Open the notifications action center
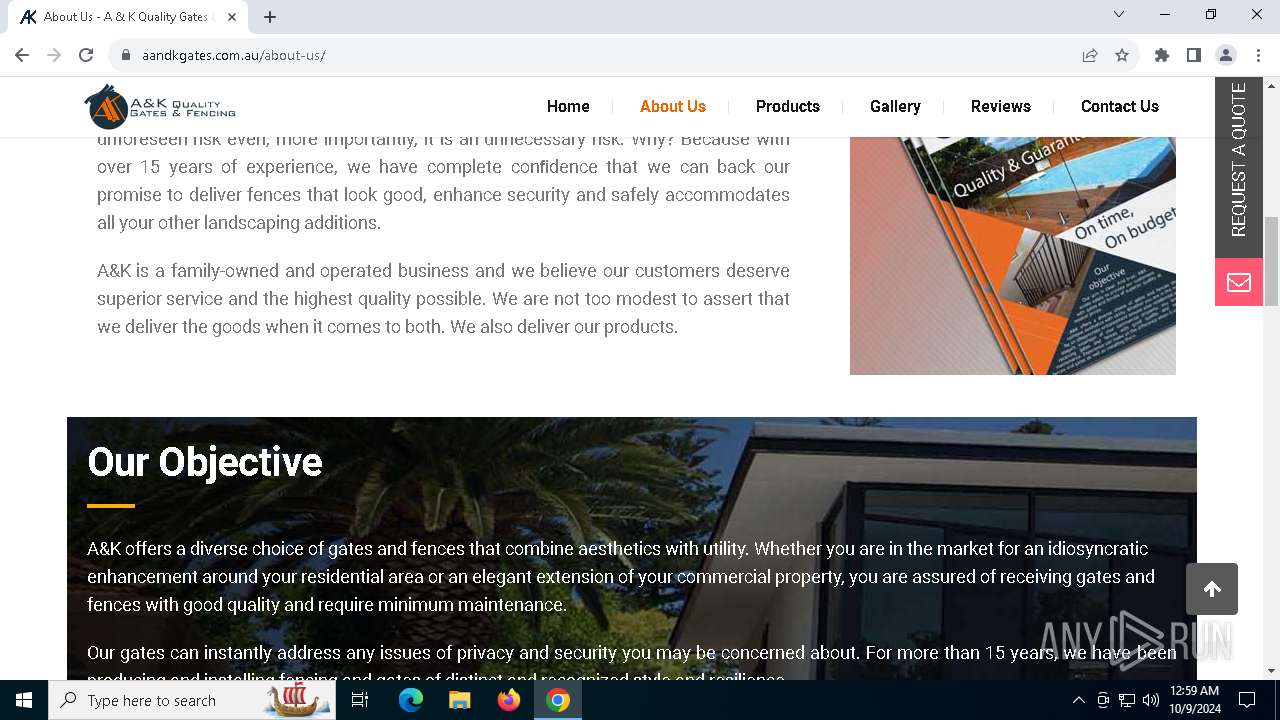Screen dimensions: 1280x720 coord(1247,700)
